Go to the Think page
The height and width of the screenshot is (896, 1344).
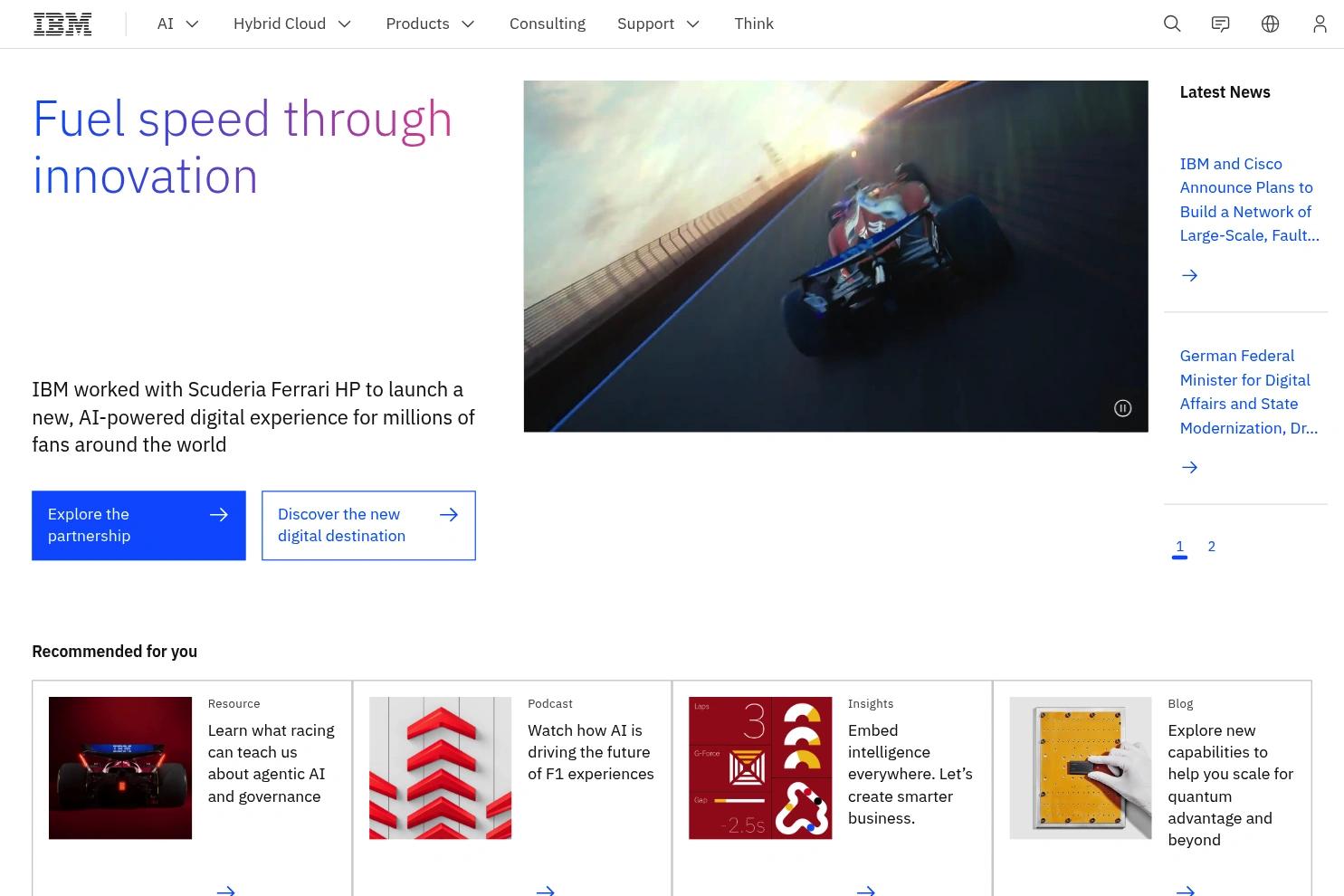click(x=754, y=24)
